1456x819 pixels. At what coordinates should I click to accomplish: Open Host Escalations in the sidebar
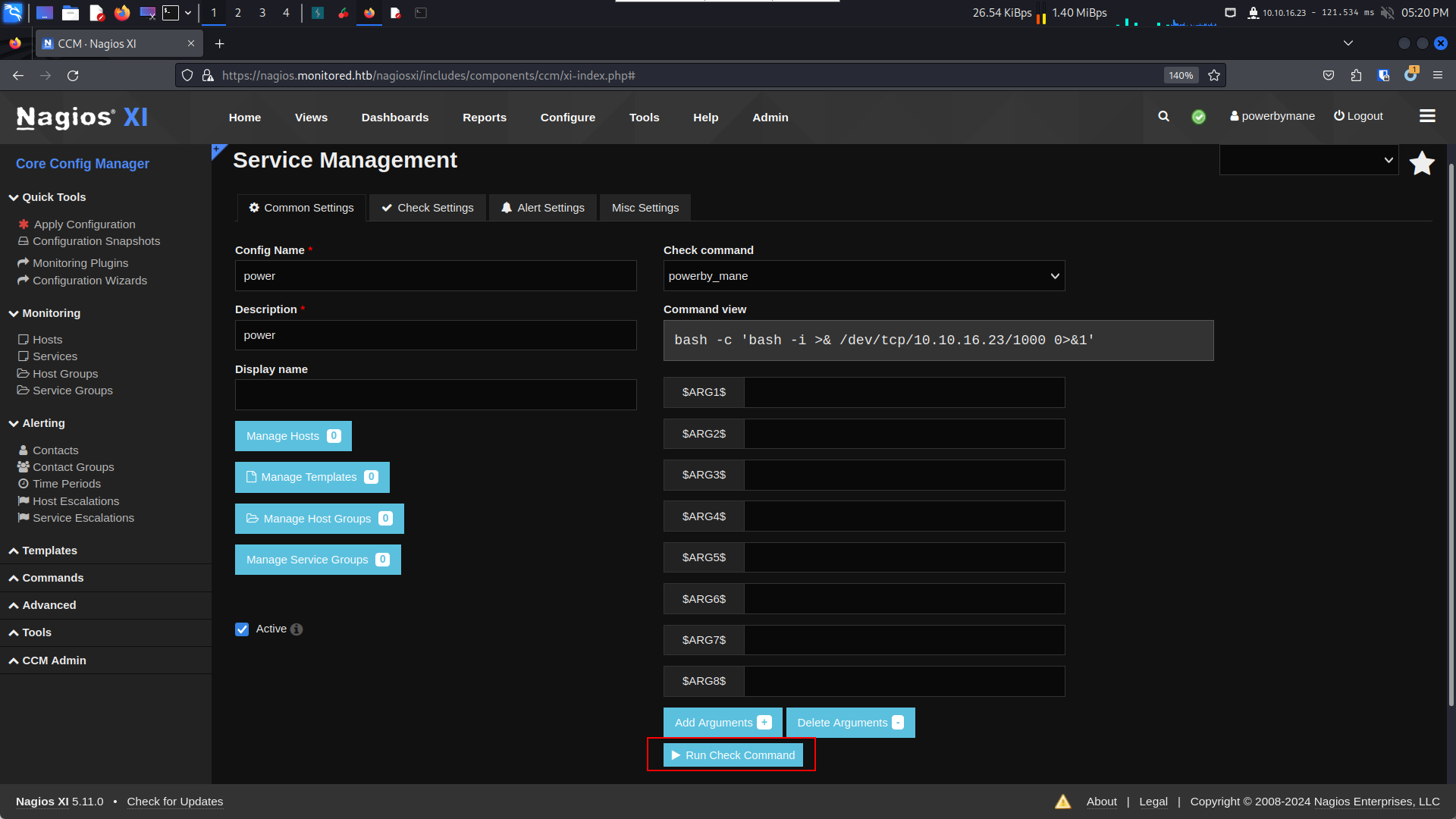pos(76,501)
